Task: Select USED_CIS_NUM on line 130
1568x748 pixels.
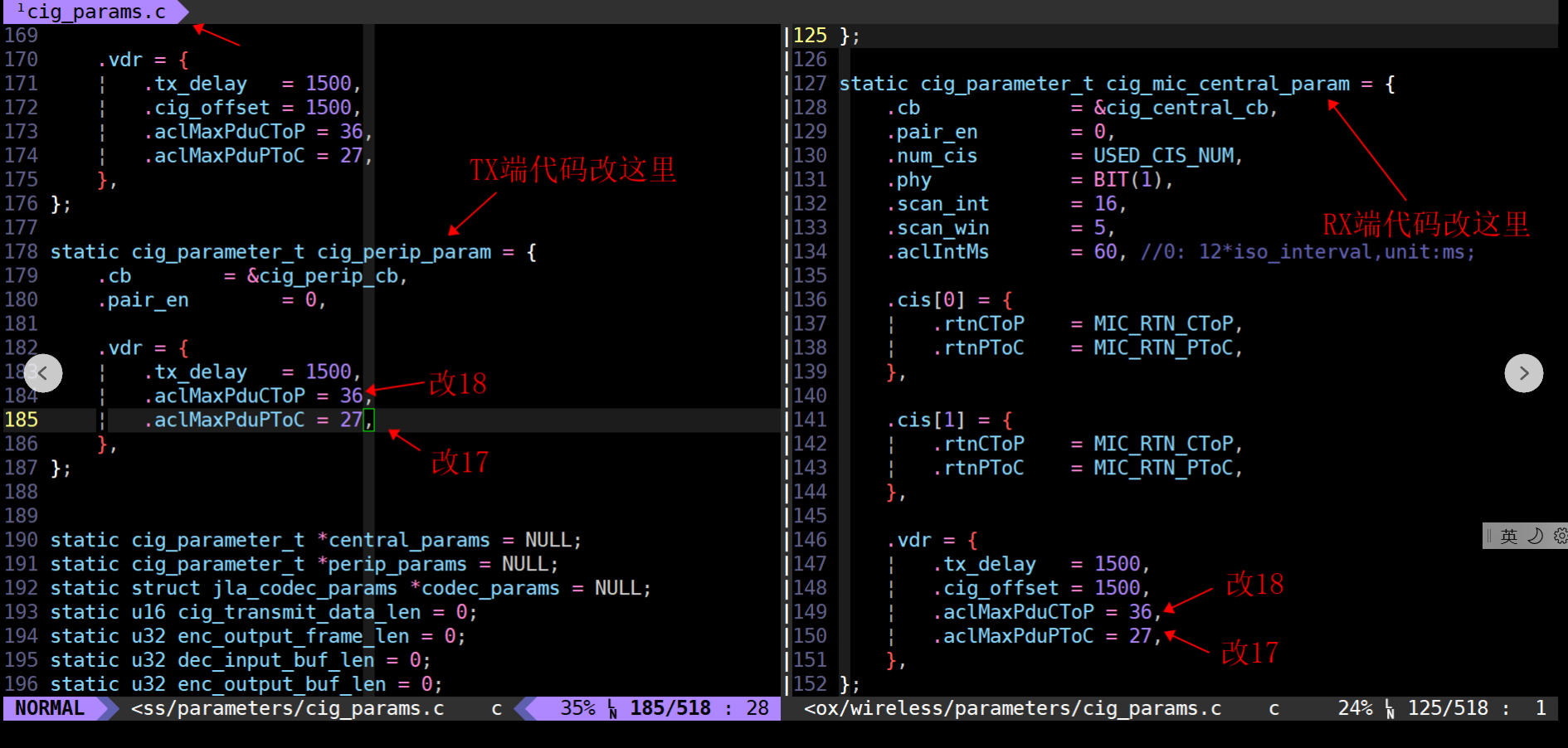Action: (1164, 156)
